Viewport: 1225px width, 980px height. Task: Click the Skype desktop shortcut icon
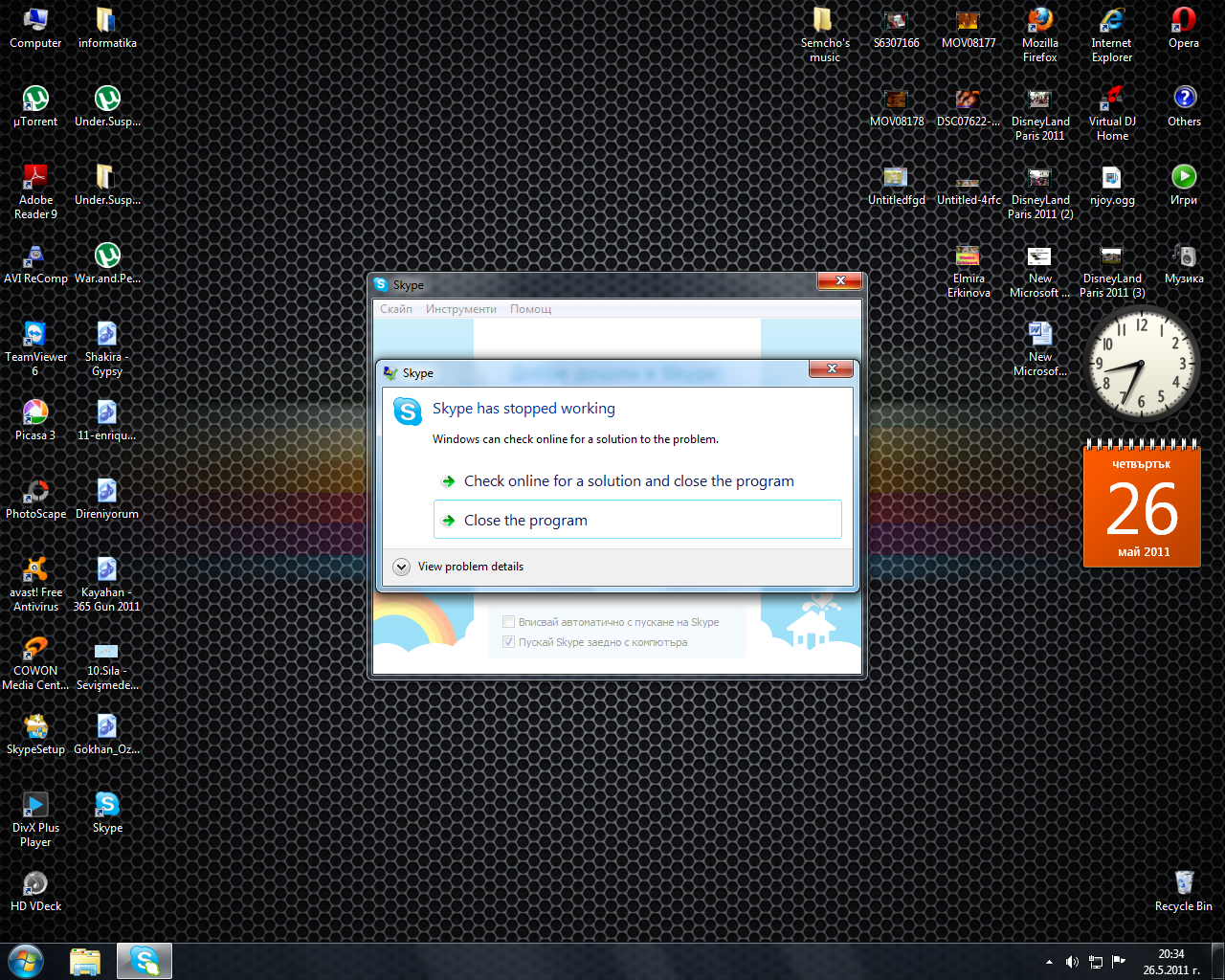click(107, 813)
